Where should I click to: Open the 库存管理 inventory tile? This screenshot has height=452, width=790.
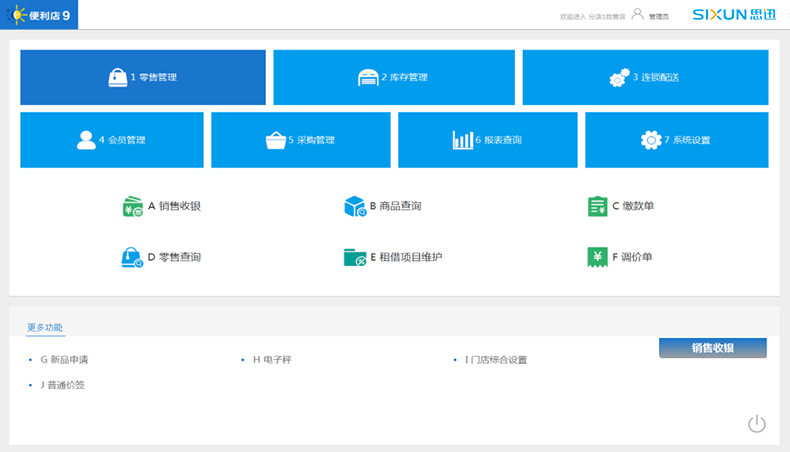394,77
